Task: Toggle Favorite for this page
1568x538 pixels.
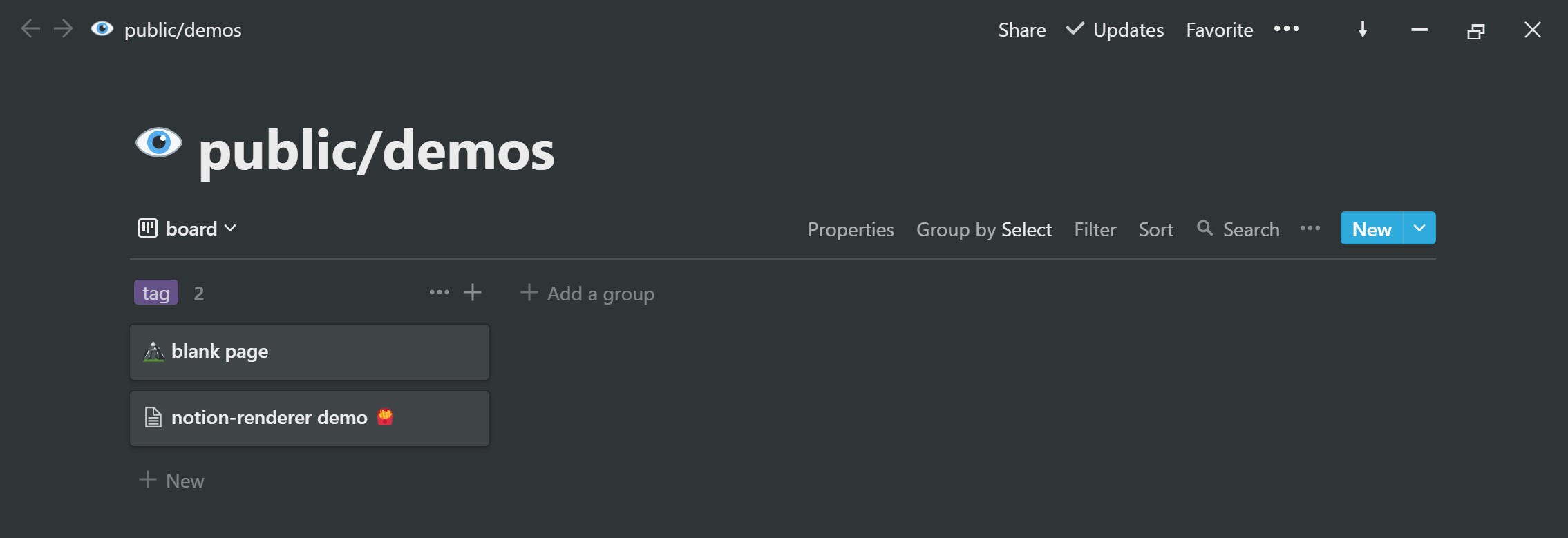Action: [x=1220, y=30]
